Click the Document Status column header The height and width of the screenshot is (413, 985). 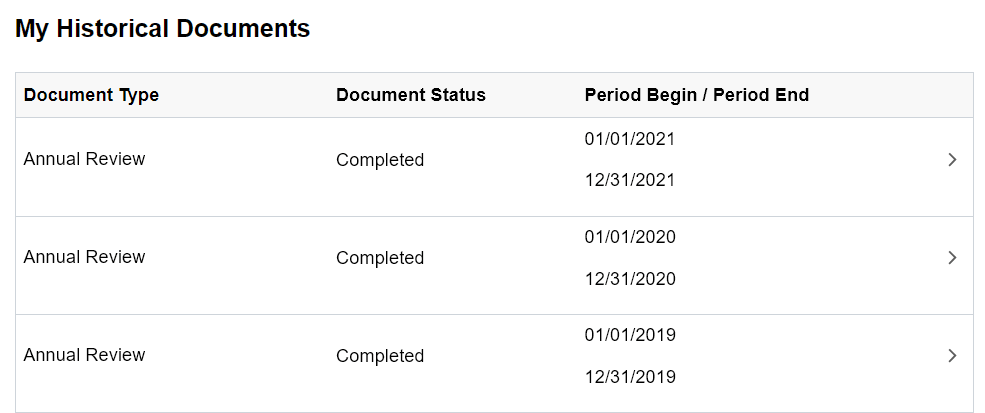[411, 95]
